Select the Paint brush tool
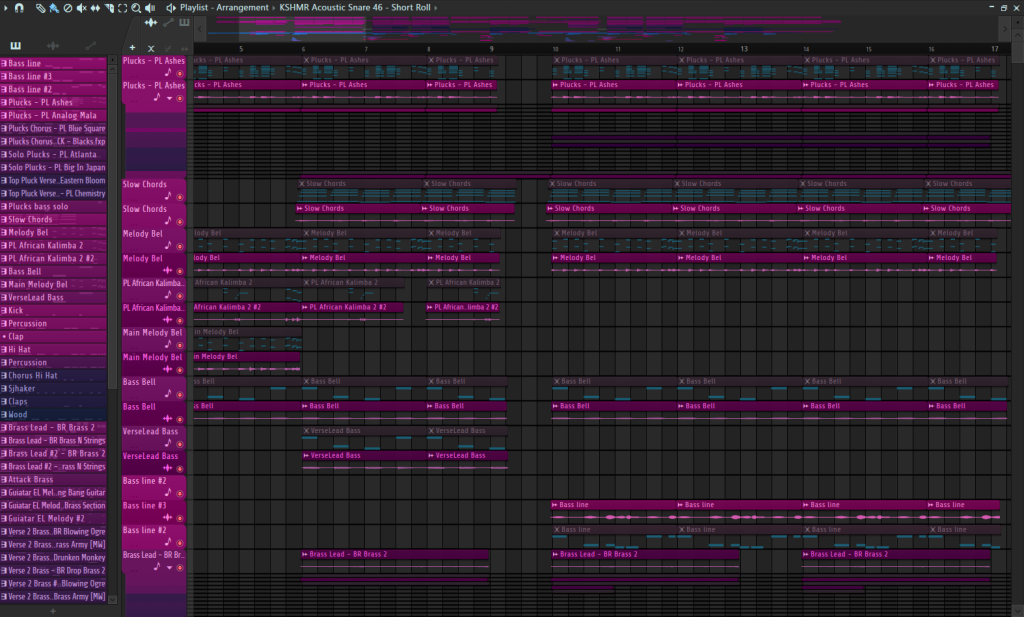1024x617 pixels. coord(53,8)
